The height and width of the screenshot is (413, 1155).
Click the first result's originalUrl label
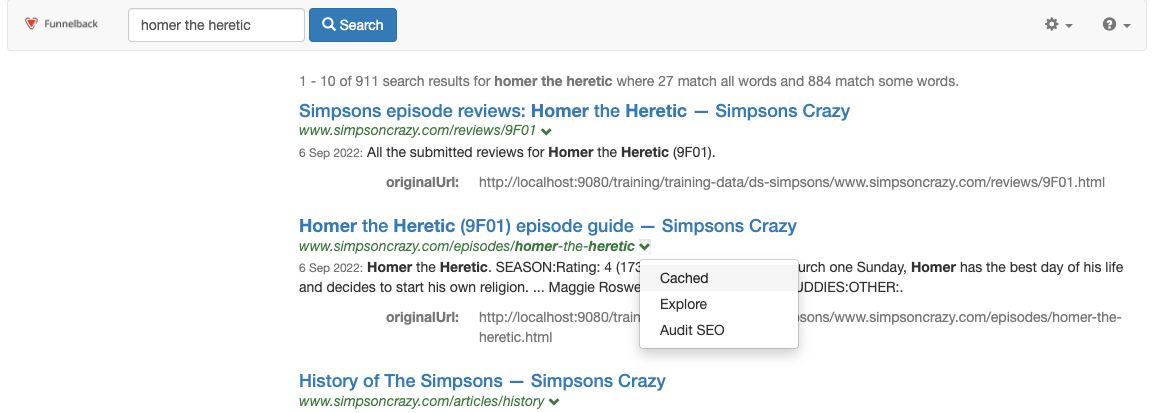point(422,182)
